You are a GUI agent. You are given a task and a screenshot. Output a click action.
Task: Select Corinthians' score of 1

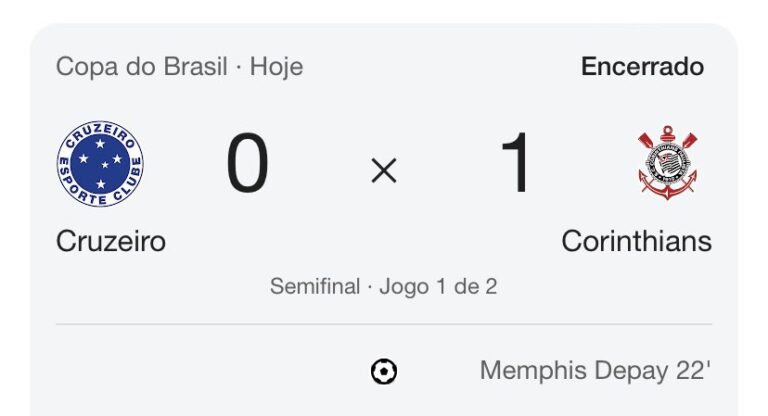[x=518, y=165]
